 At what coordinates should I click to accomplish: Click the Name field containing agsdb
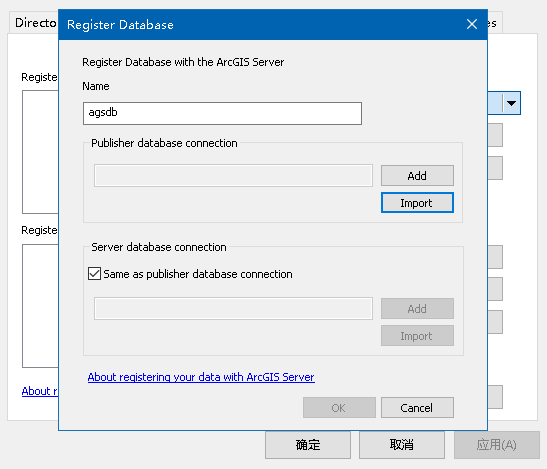point(222,113)
